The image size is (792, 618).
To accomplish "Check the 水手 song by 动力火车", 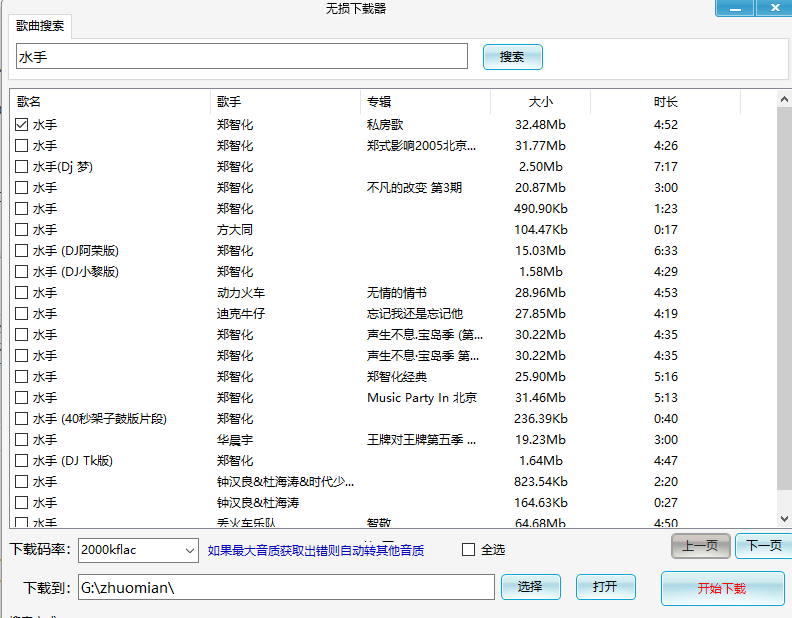I will (22, 293).
